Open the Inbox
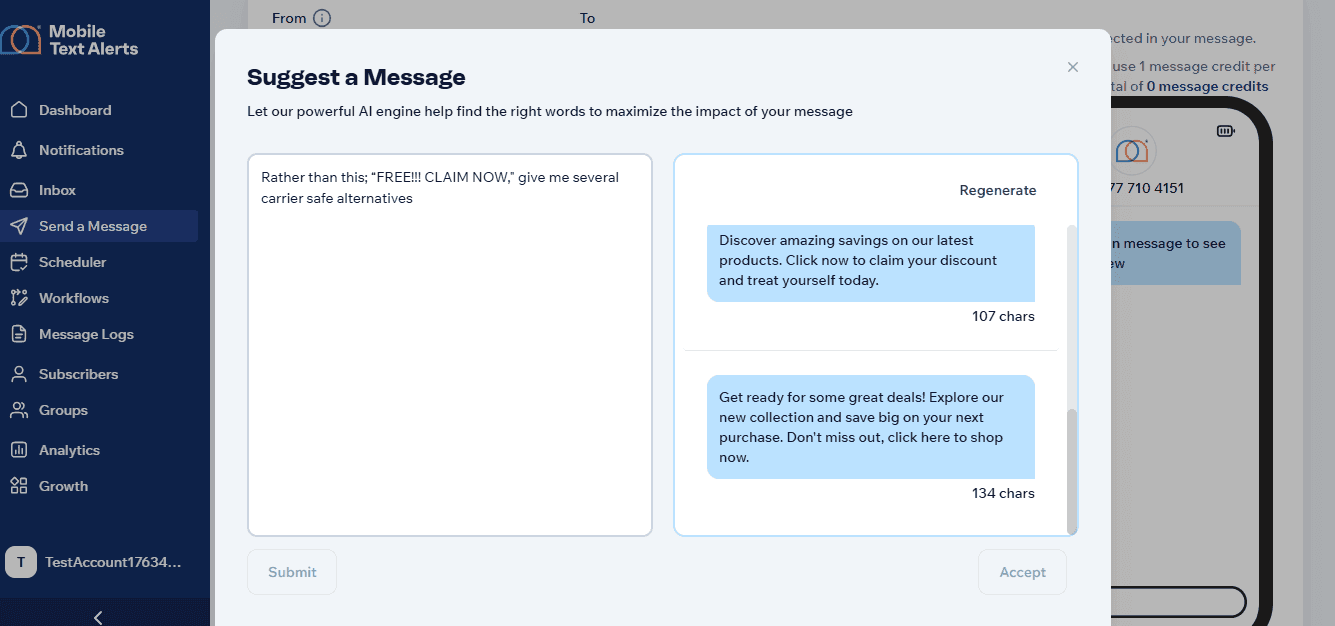Viewport: 1335px width, 626px height. 57,190
